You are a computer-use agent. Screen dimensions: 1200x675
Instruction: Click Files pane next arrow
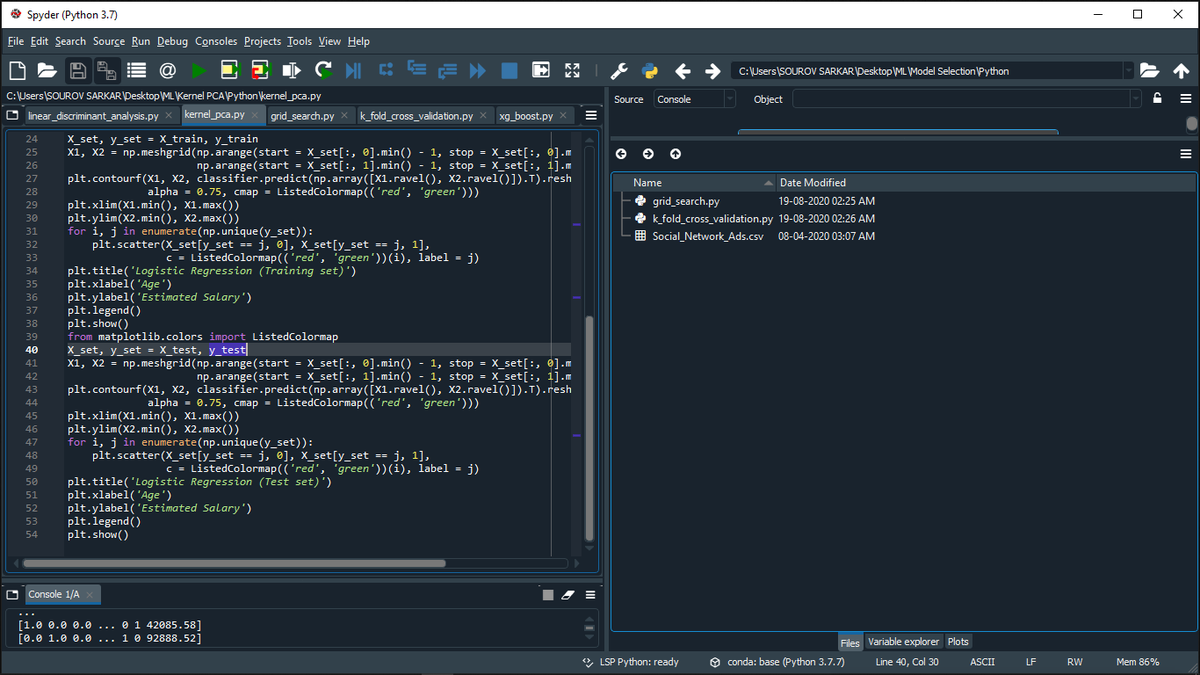pyautogui.click(x=648, y=154)
